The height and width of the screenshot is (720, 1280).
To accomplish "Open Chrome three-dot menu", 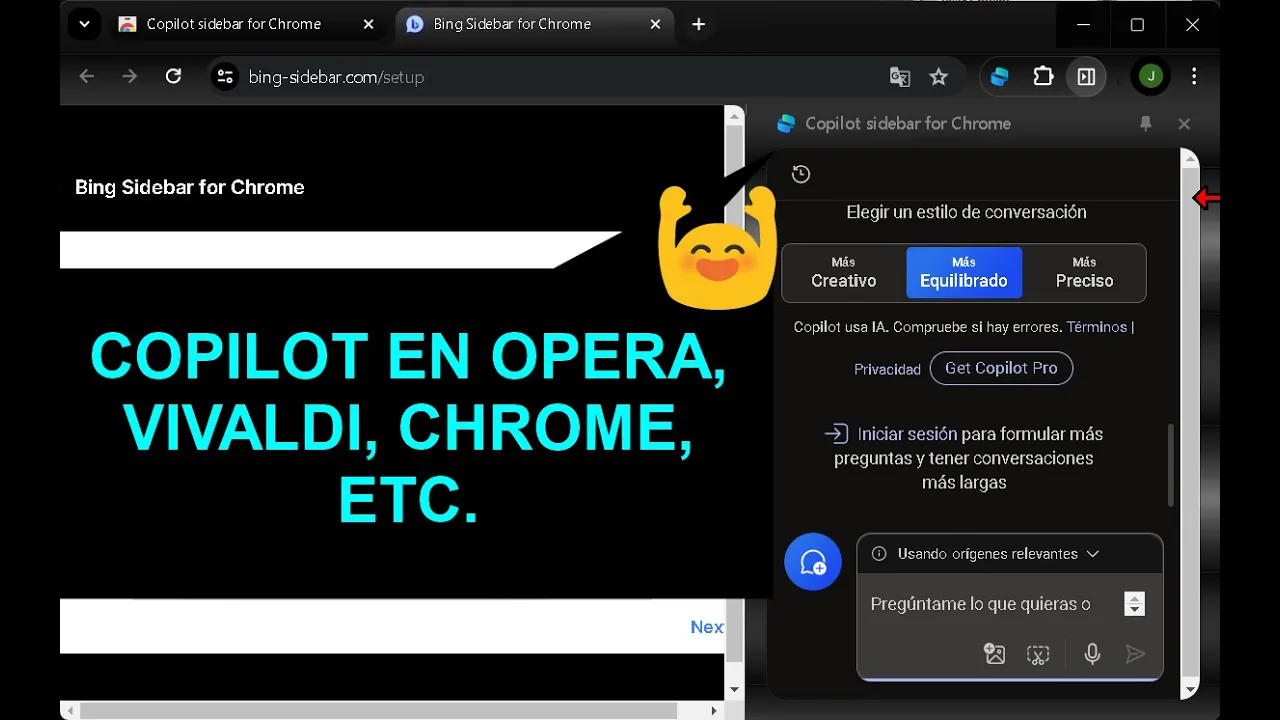I will pos(1194,77).
